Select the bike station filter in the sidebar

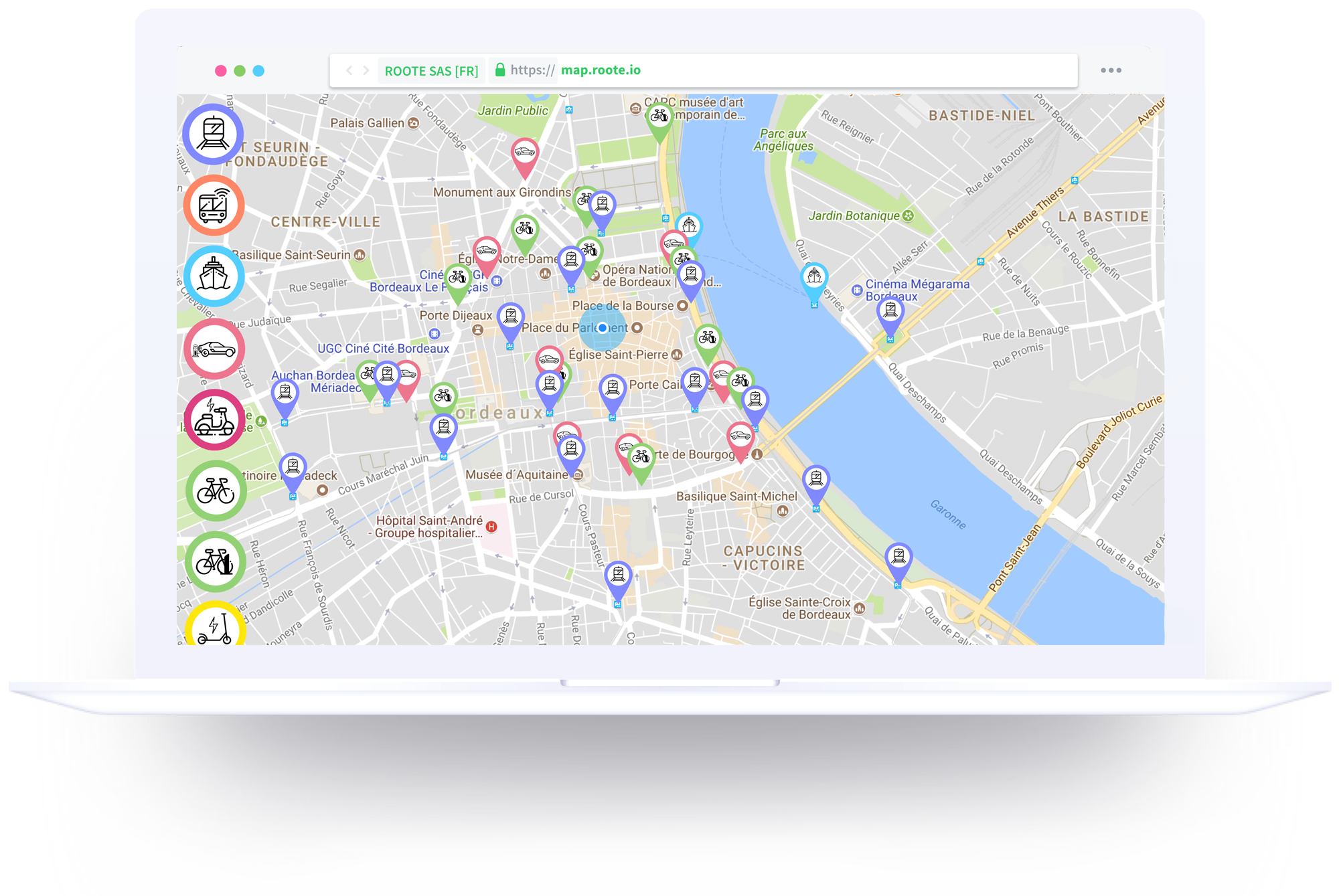216,562
